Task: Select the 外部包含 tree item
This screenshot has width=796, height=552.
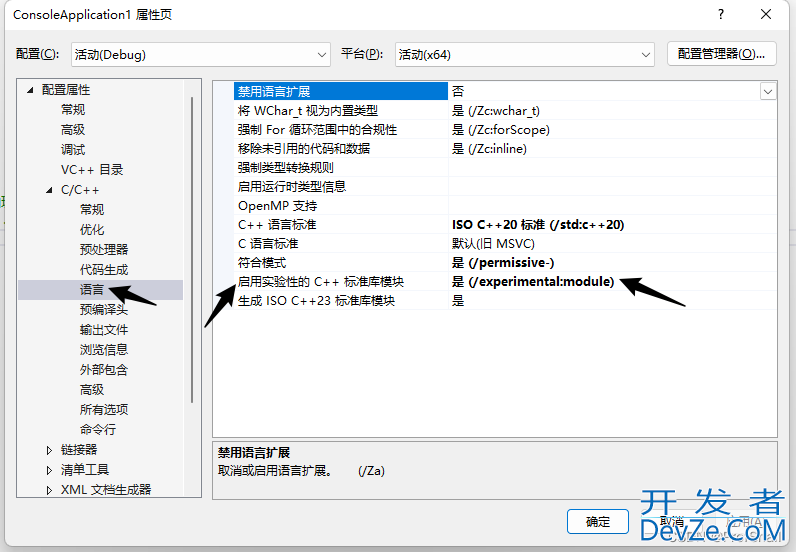Action: click(x=104, y=370)
